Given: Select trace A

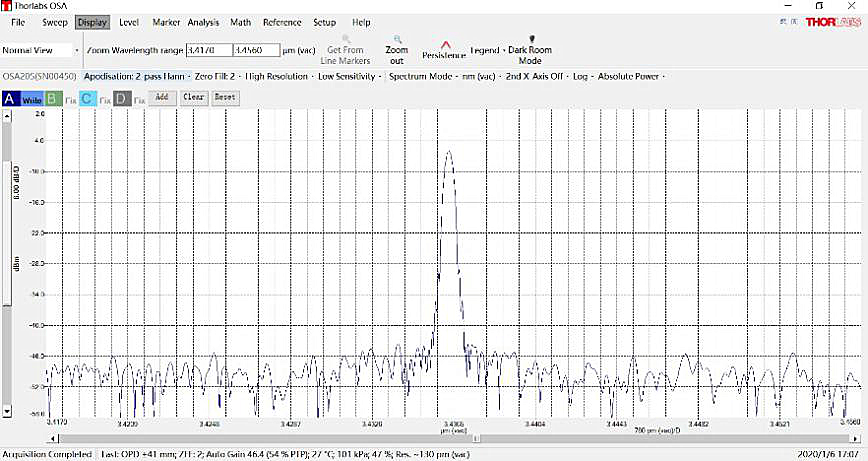Looking at the screenshot, I should coord(10,98).
